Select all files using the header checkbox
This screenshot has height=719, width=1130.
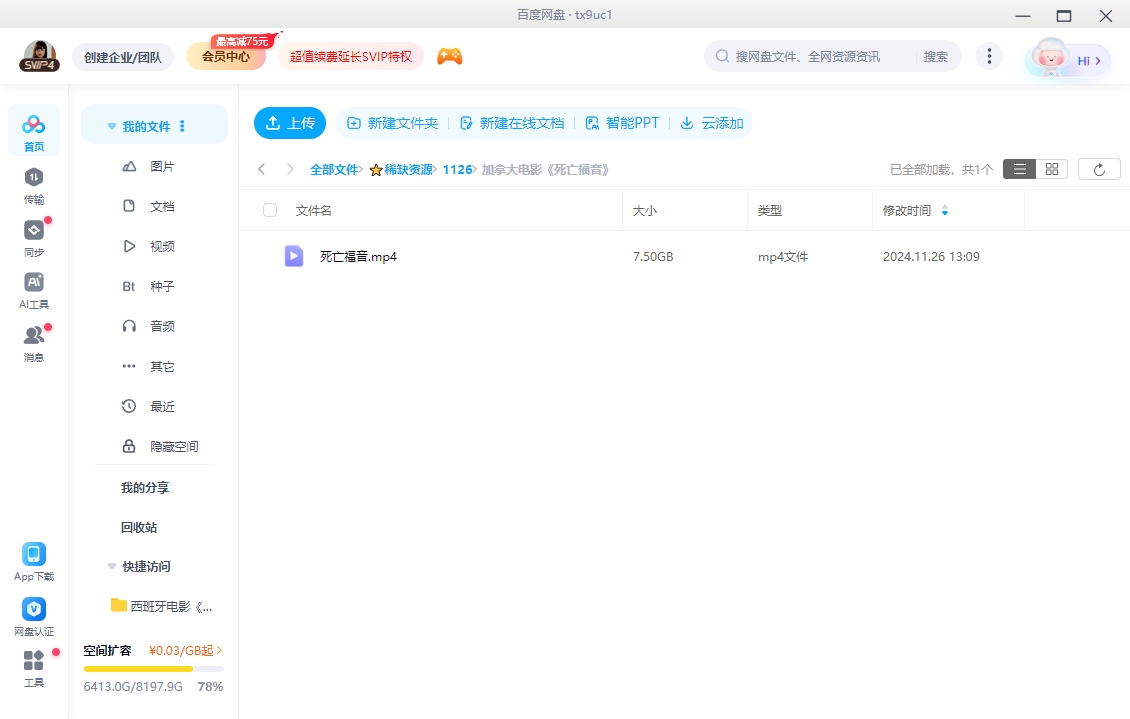(x=268, y=210)
